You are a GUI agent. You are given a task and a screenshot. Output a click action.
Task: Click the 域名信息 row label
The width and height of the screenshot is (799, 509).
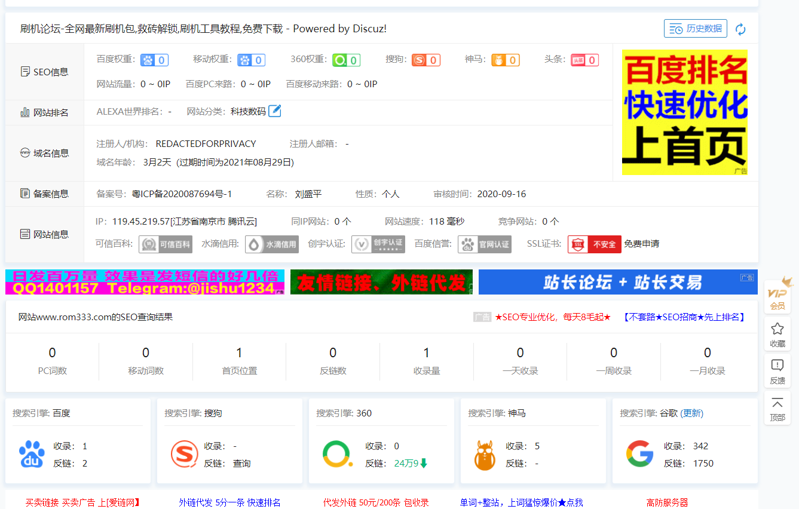[44, 153]
